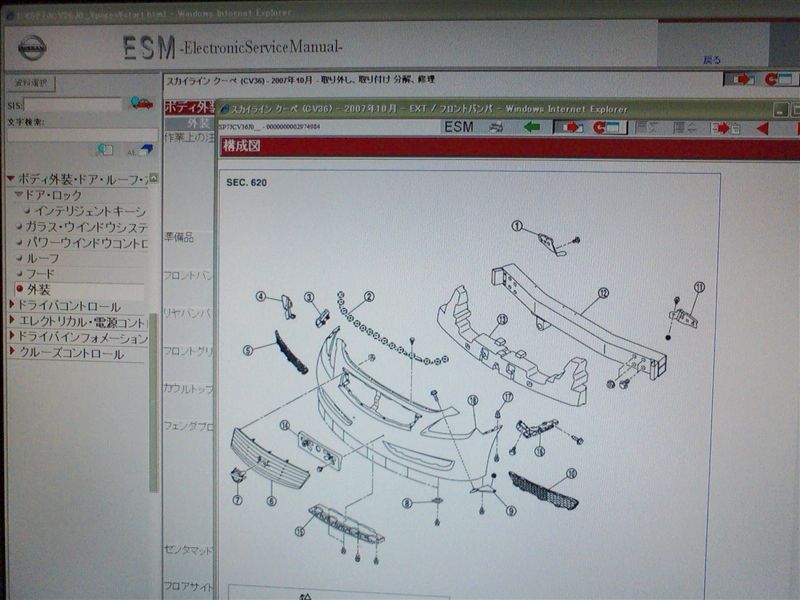
Task: Click the Nissan logo in the header
Action: tap(32, 48)
